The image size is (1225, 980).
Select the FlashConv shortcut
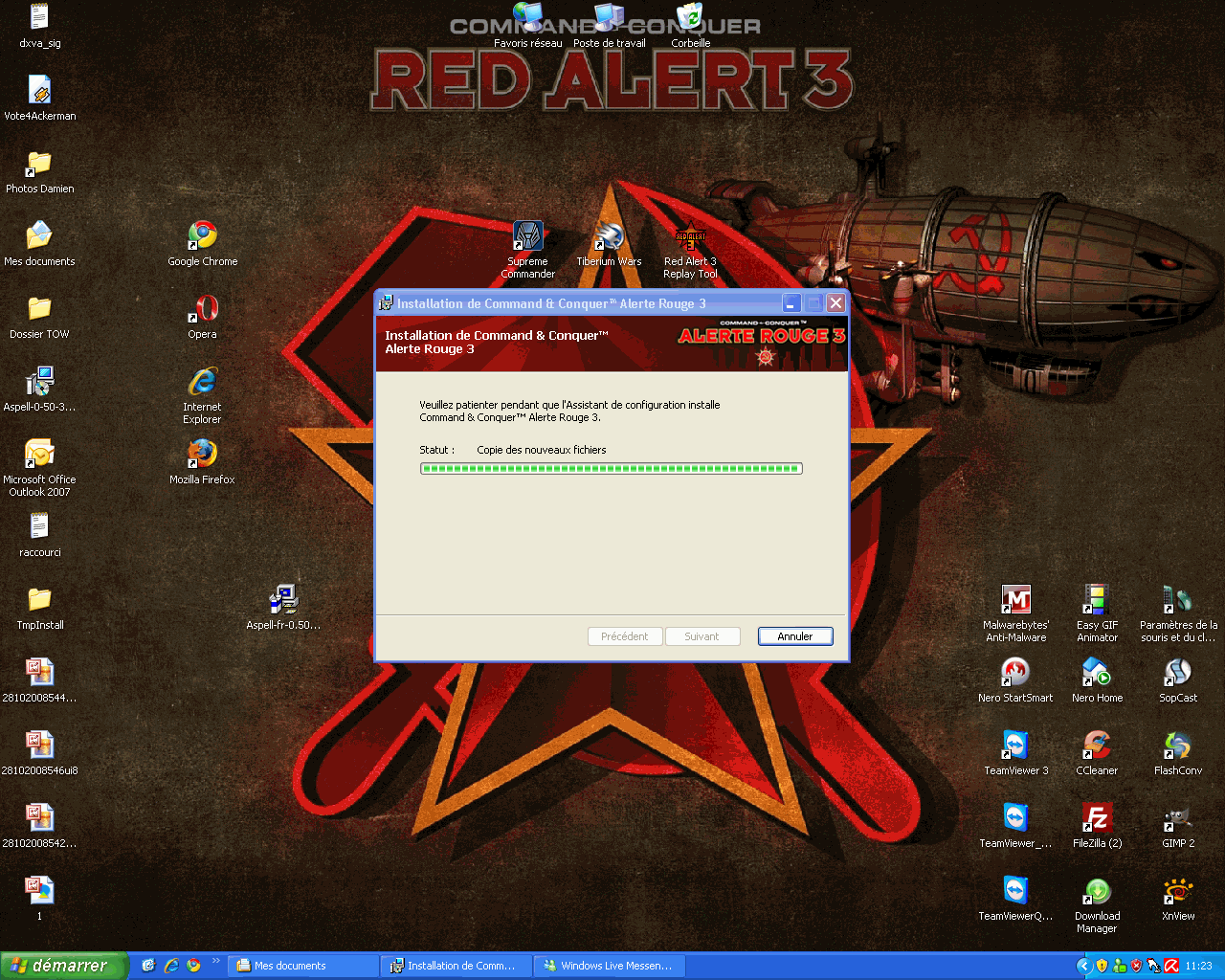1178,753
